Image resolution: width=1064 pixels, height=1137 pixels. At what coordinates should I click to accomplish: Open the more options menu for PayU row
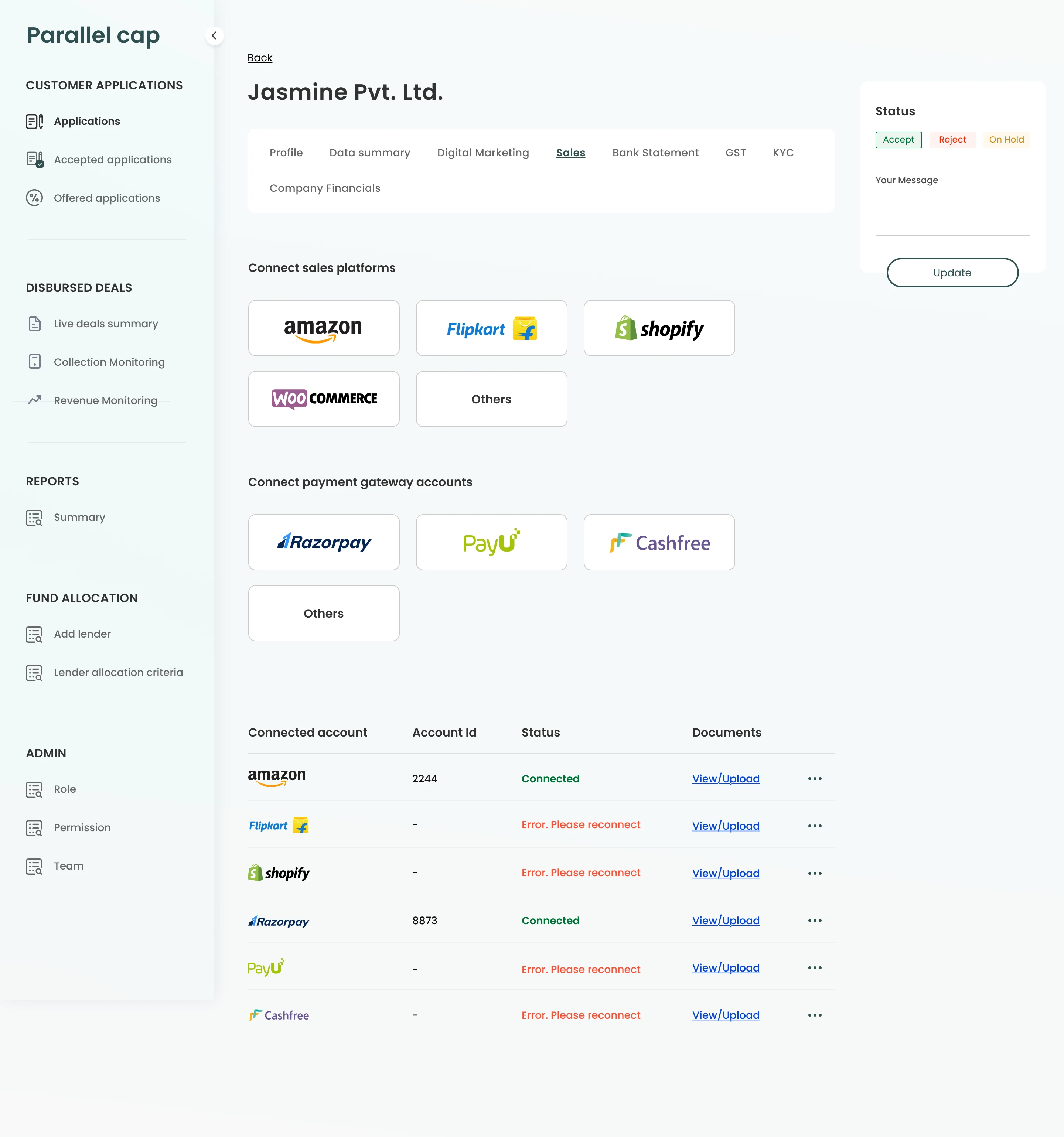pos(815,968)
